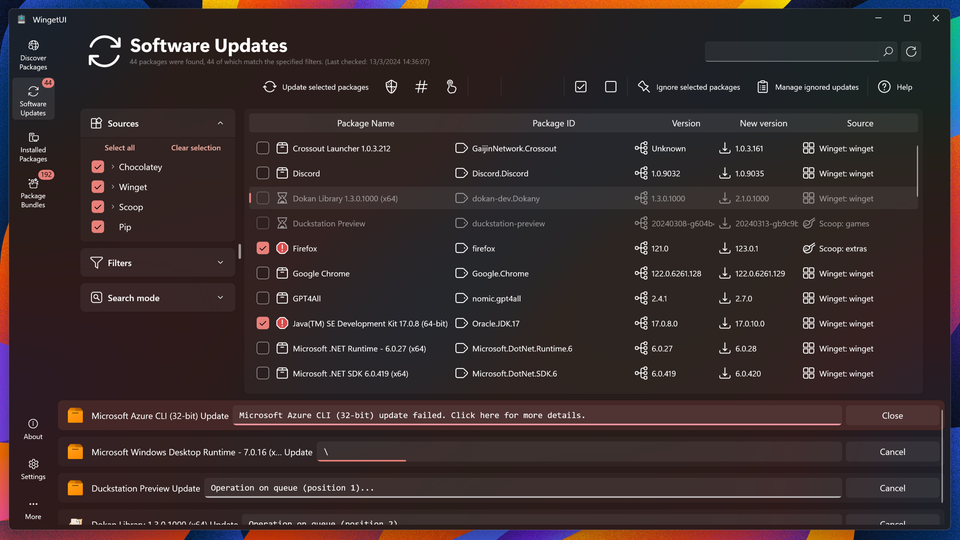
Task: Switch to Installed Packages page
Action: tap(33, 146)
